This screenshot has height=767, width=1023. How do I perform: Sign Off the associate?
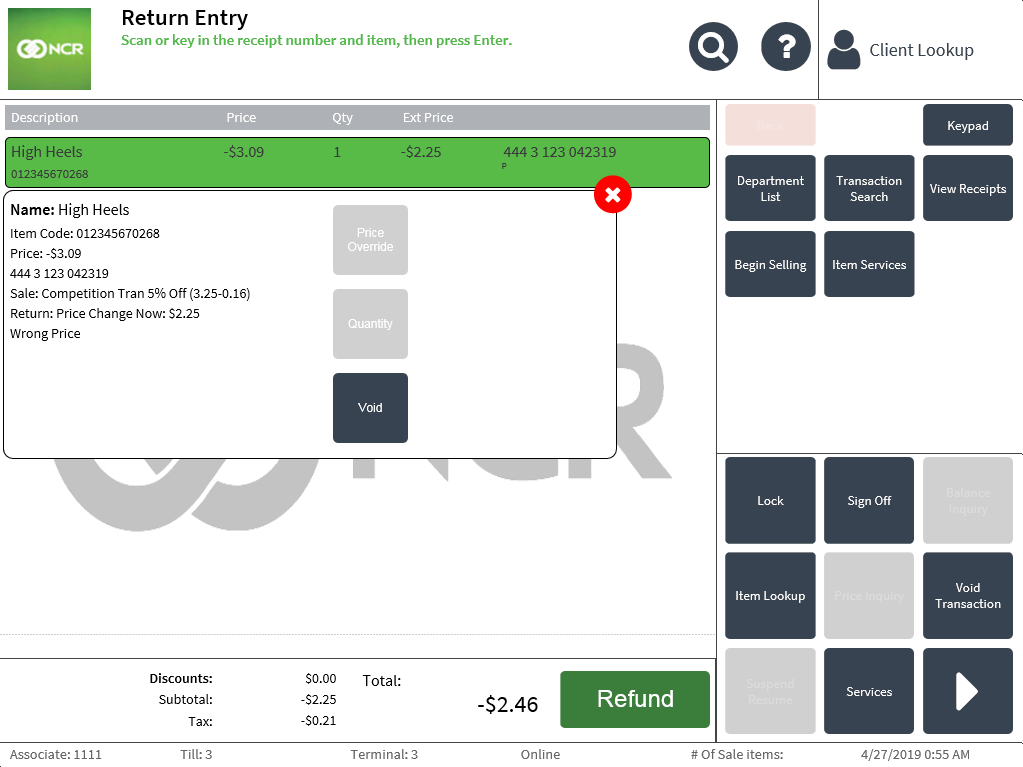(x=868, y=500)
